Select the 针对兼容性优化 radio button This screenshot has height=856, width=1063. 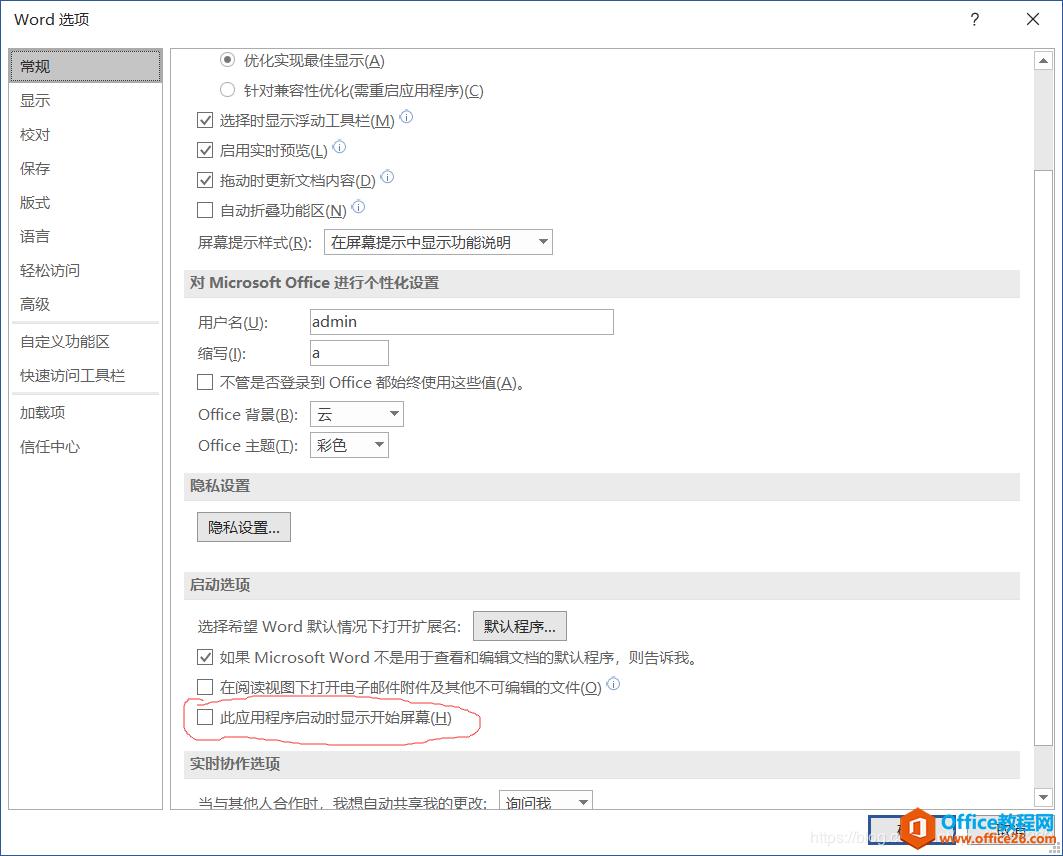pos(227,90)
